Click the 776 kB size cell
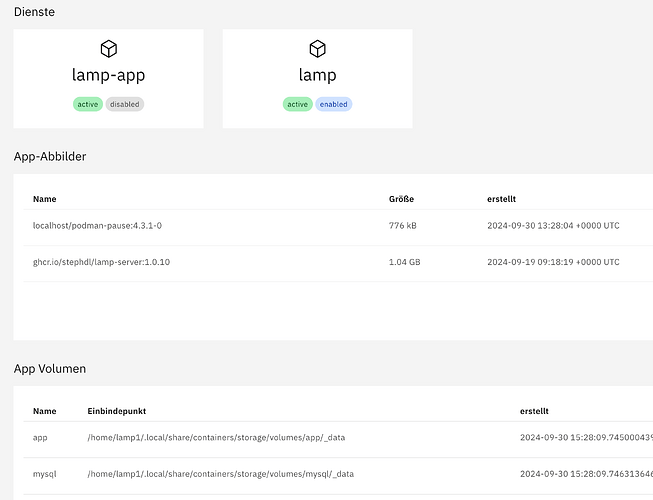 [x=402, y=226]
